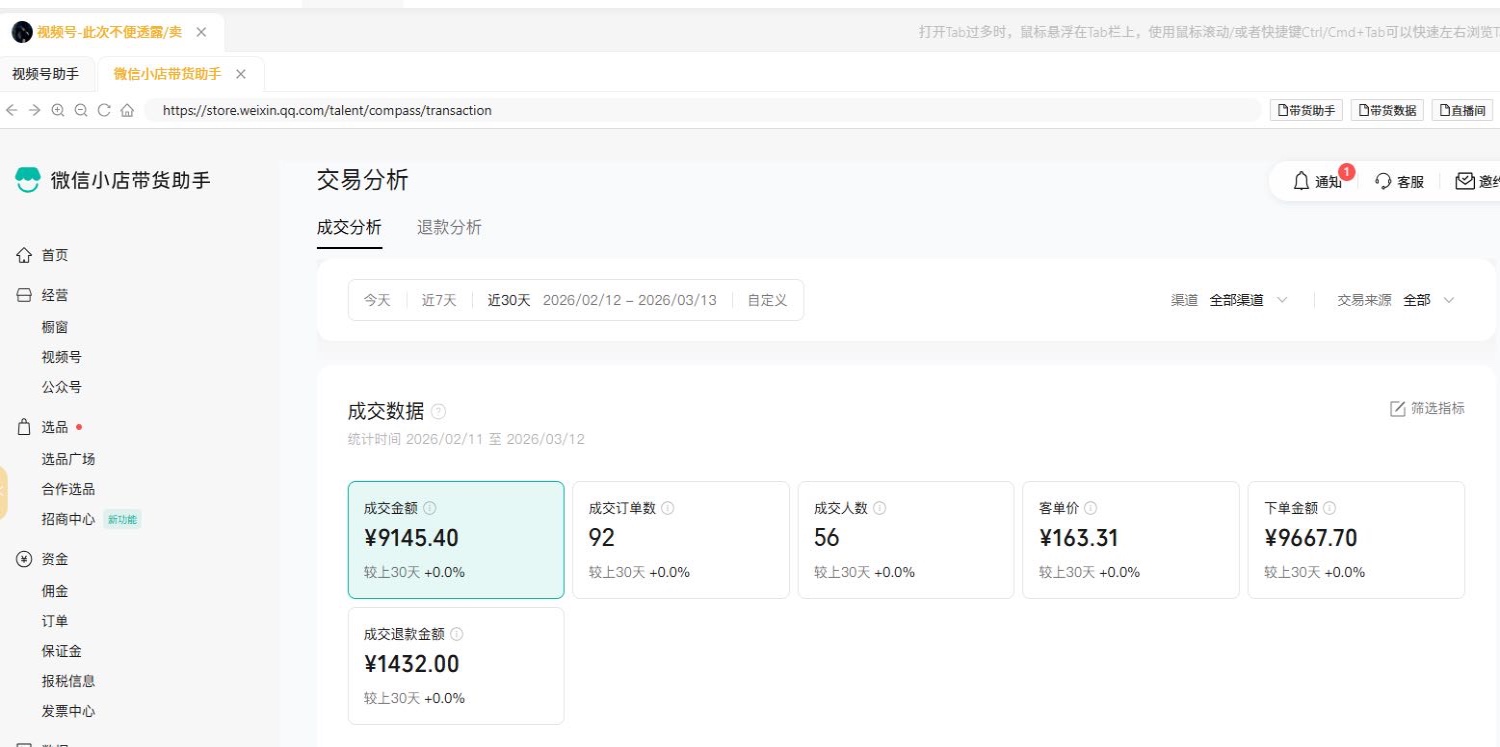Select the 今天 date filter

[377, 299]
